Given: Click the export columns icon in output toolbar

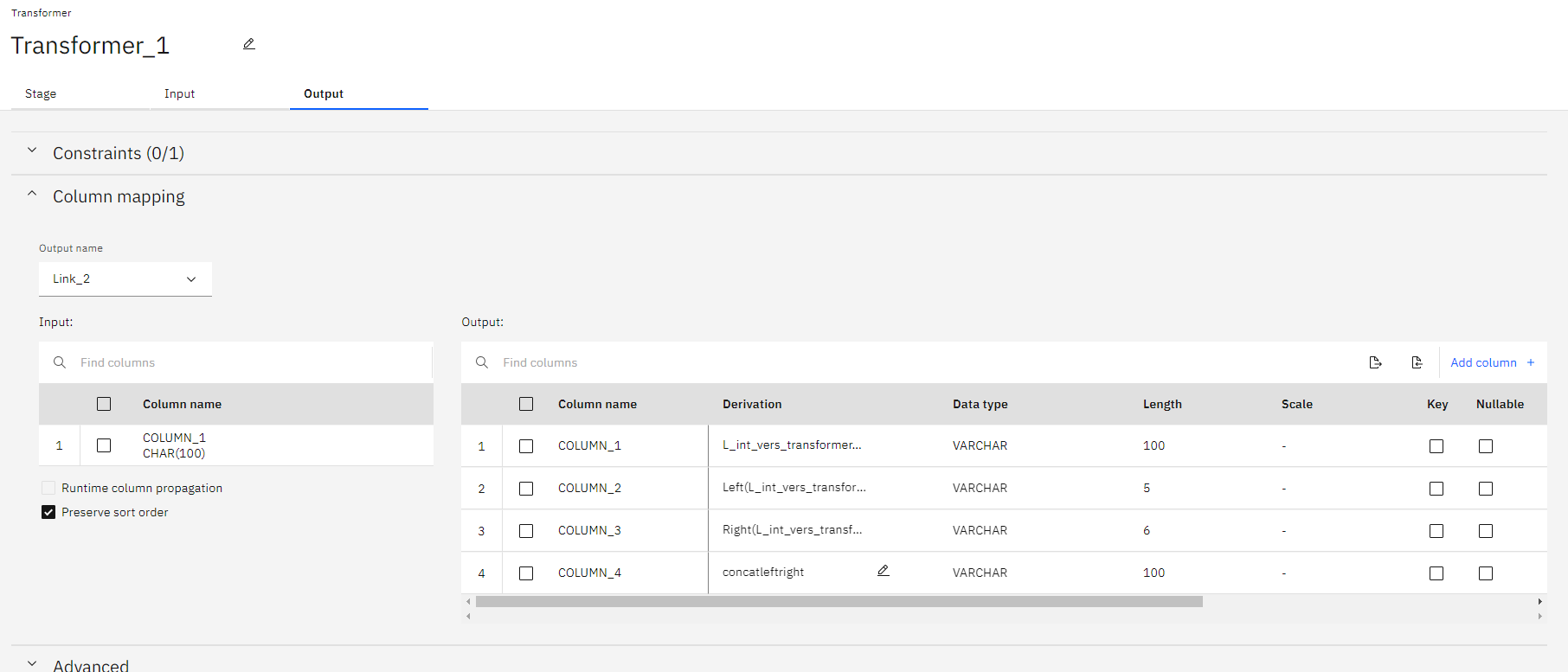Looking at the screenshot, I should 1375,362.
